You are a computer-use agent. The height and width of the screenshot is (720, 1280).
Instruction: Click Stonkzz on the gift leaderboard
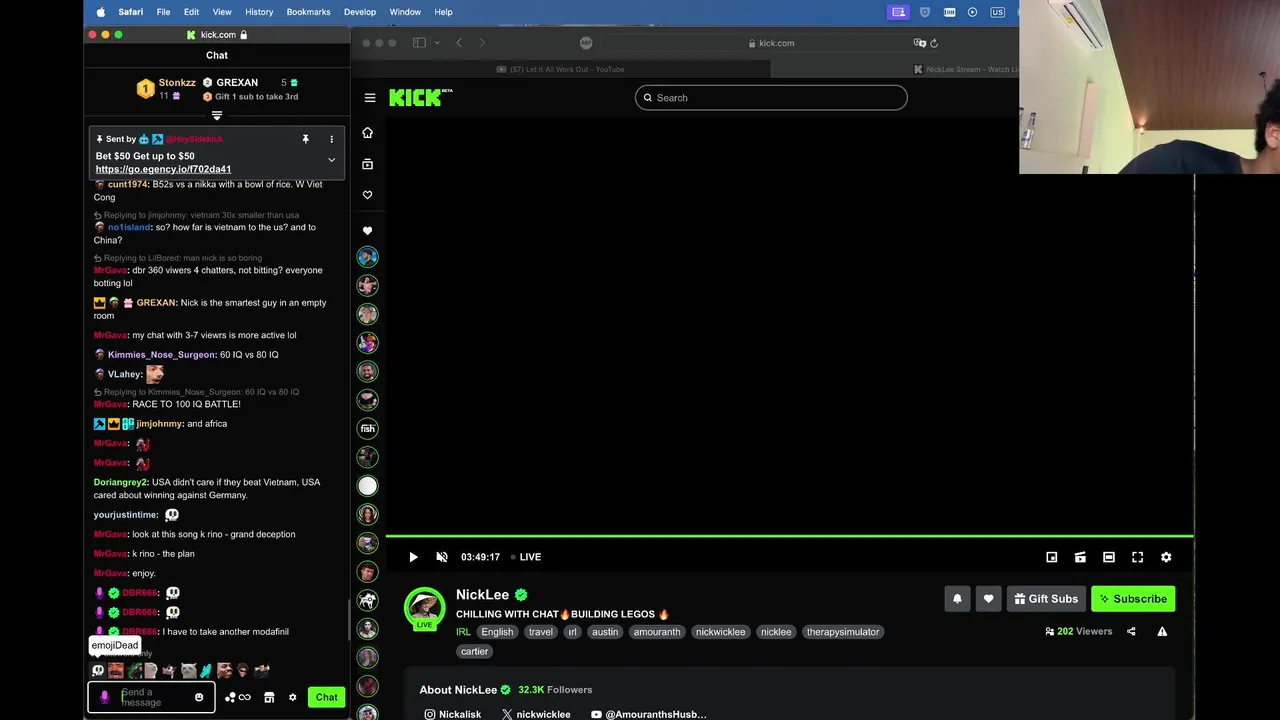[x=177, y=83]
